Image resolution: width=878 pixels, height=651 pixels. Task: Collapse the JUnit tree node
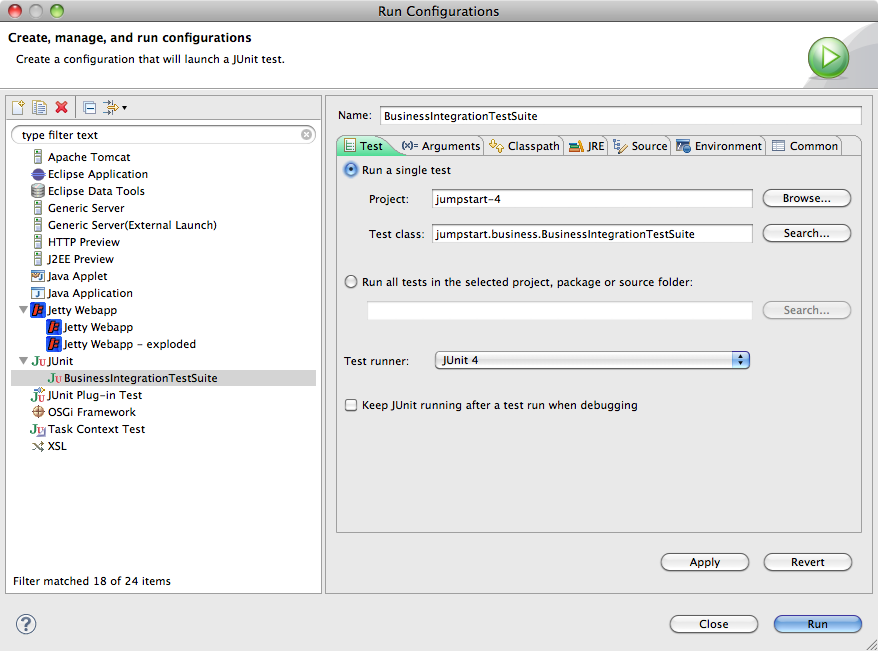pos(24,361)
